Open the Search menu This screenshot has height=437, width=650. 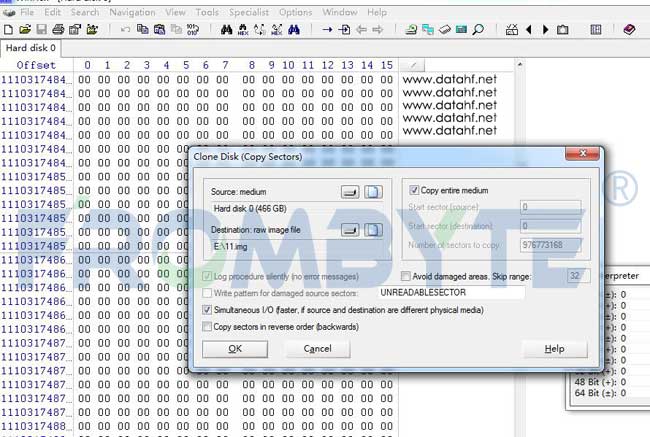pyautogui.click(x=85, y=12)
